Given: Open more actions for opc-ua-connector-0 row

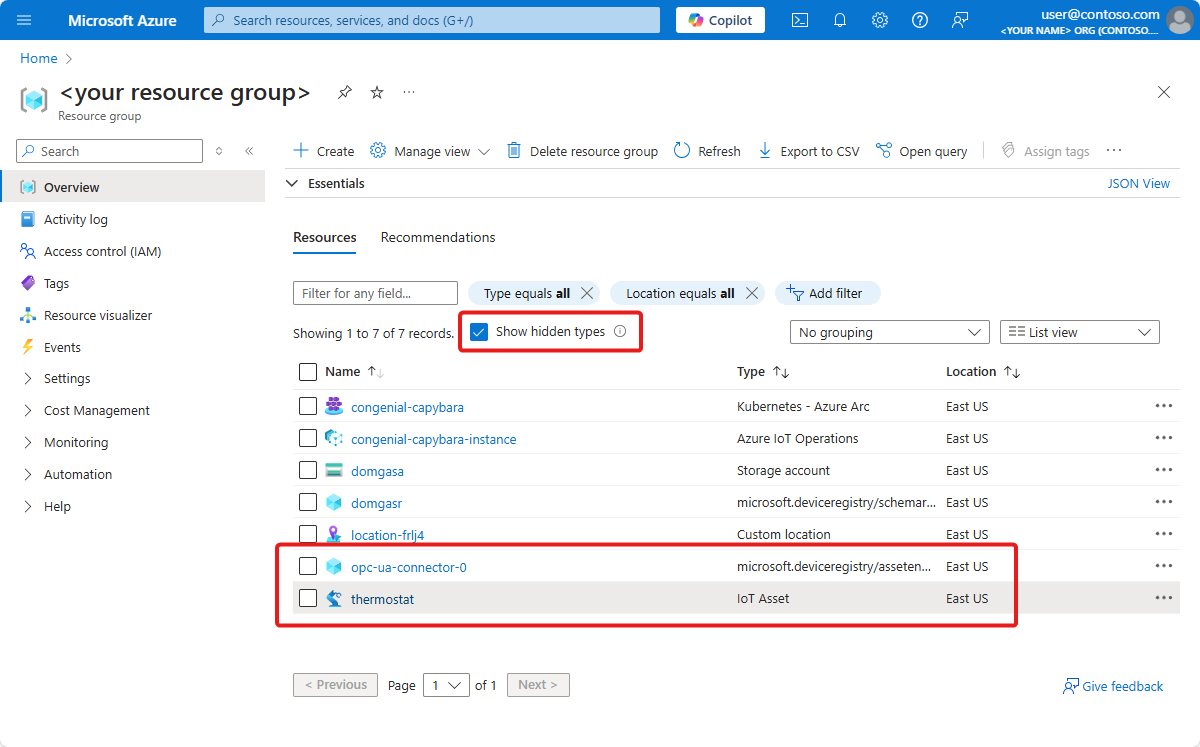Looking at the screenshot, I should coord(1163,566).
